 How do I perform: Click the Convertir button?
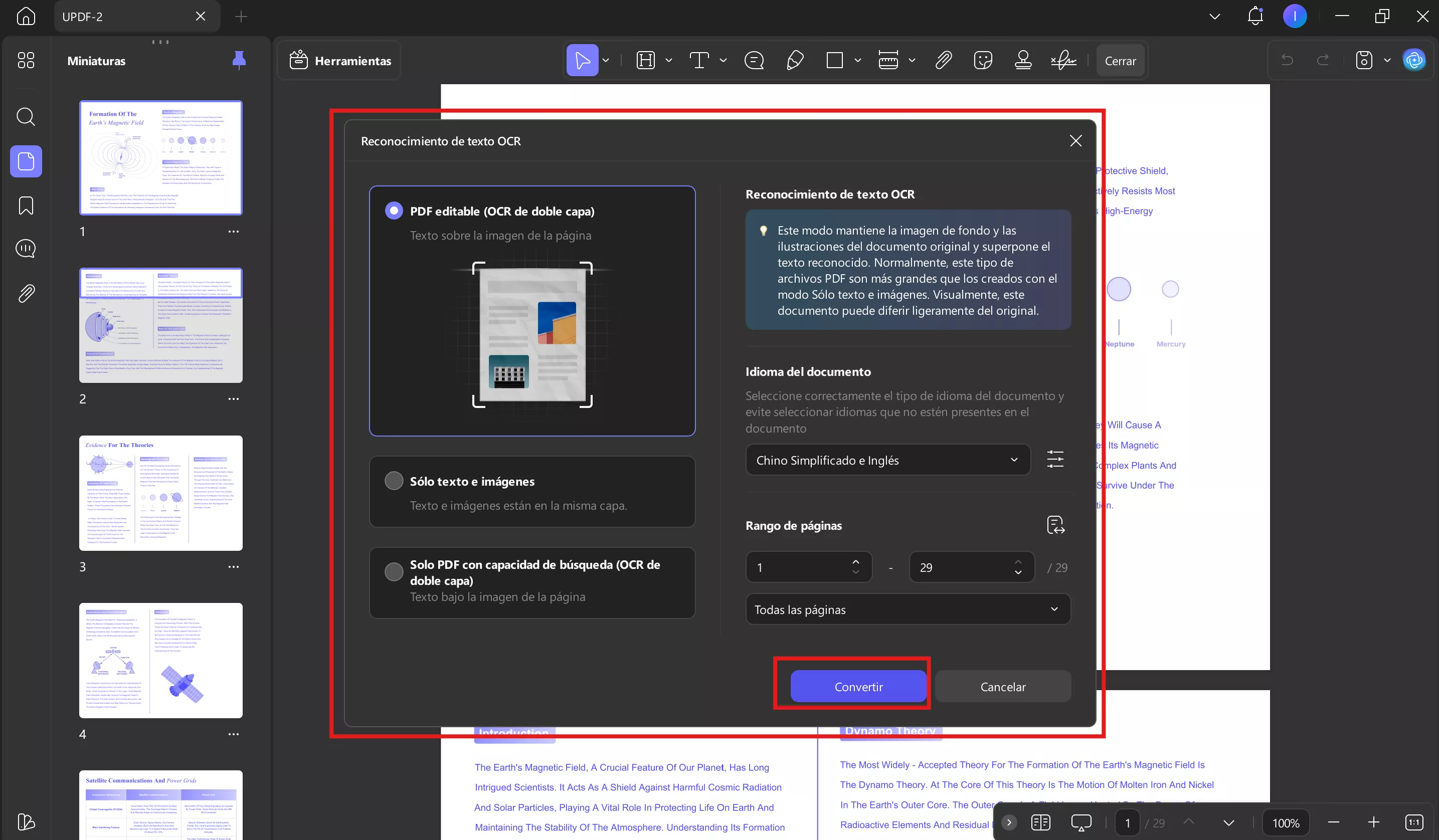pos(858,687)
